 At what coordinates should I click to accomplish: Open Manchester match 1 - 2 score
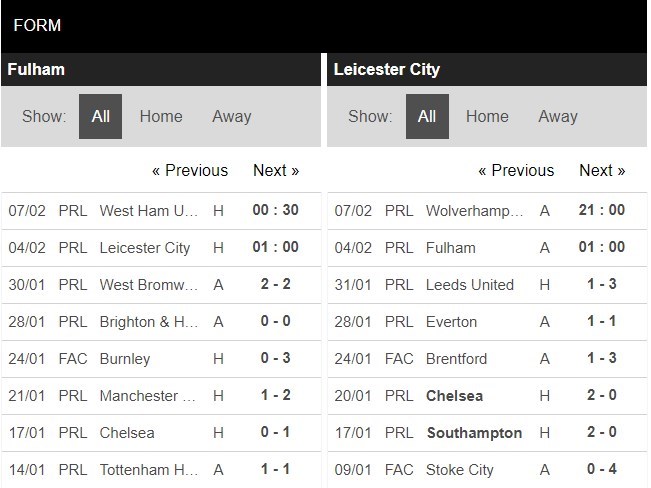[276, 396]
